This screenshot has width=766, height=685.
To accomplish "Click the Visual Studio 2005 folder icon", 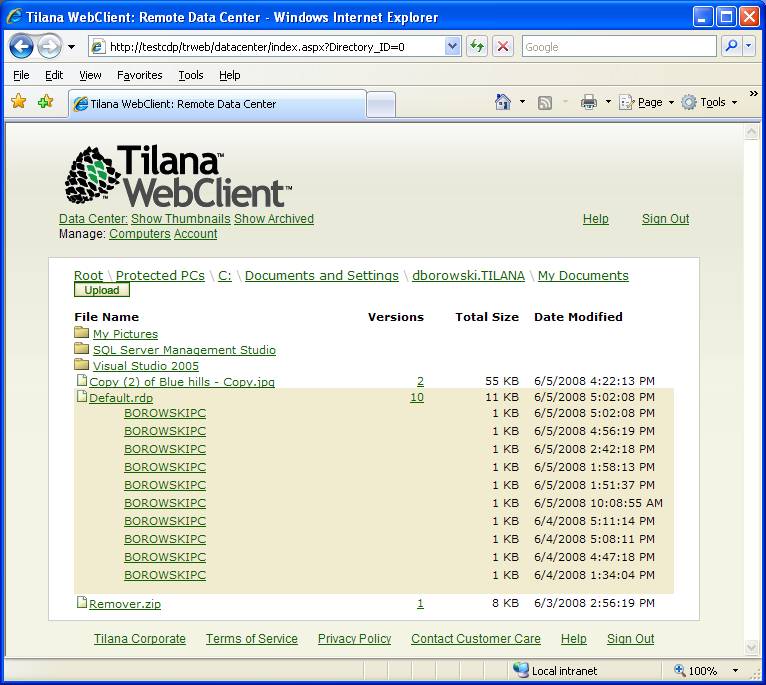I will [82, 365].
